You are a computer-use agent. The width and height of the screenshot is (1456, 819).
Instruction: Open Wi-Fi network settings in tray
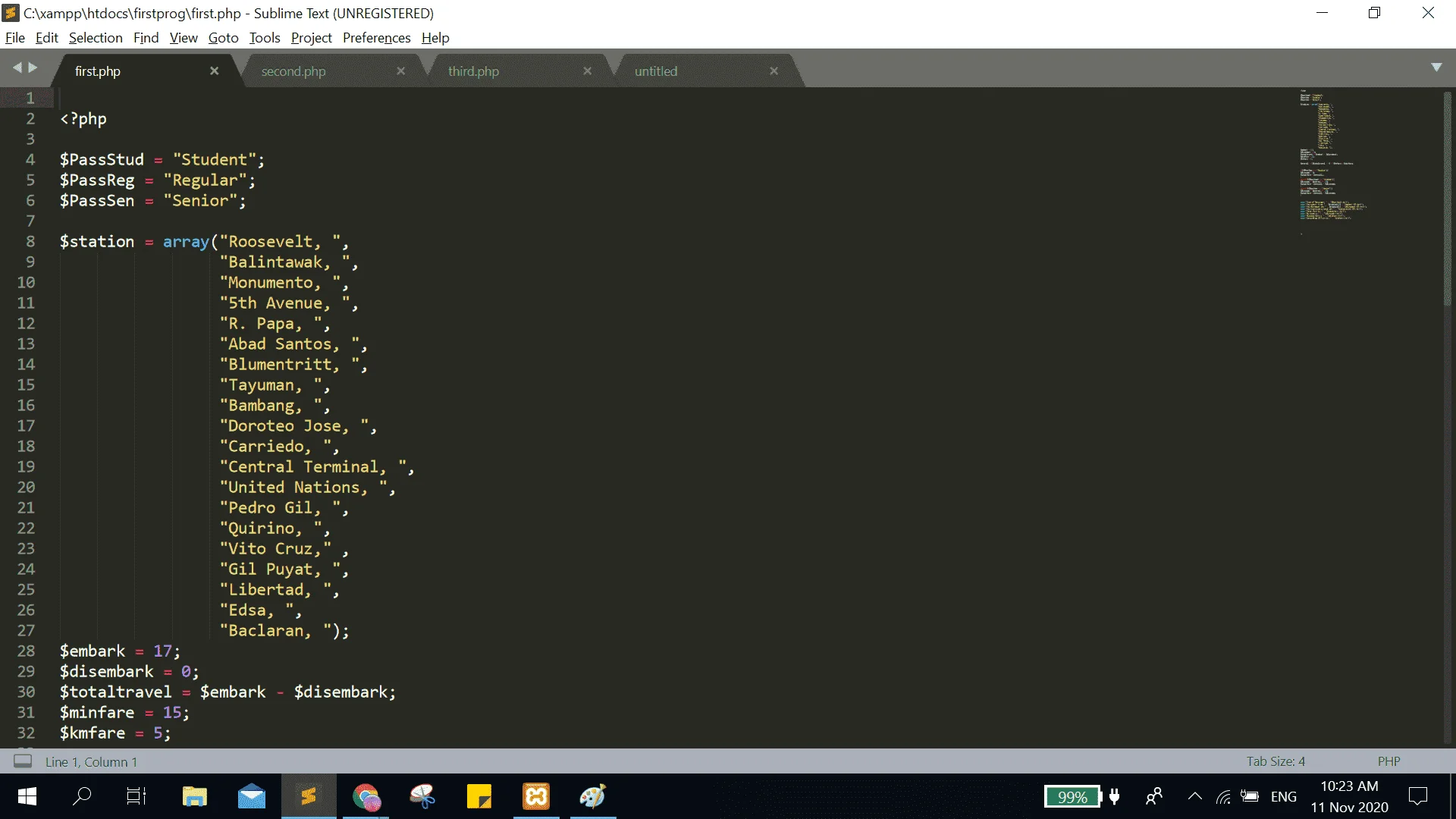tap(1223, 796)
